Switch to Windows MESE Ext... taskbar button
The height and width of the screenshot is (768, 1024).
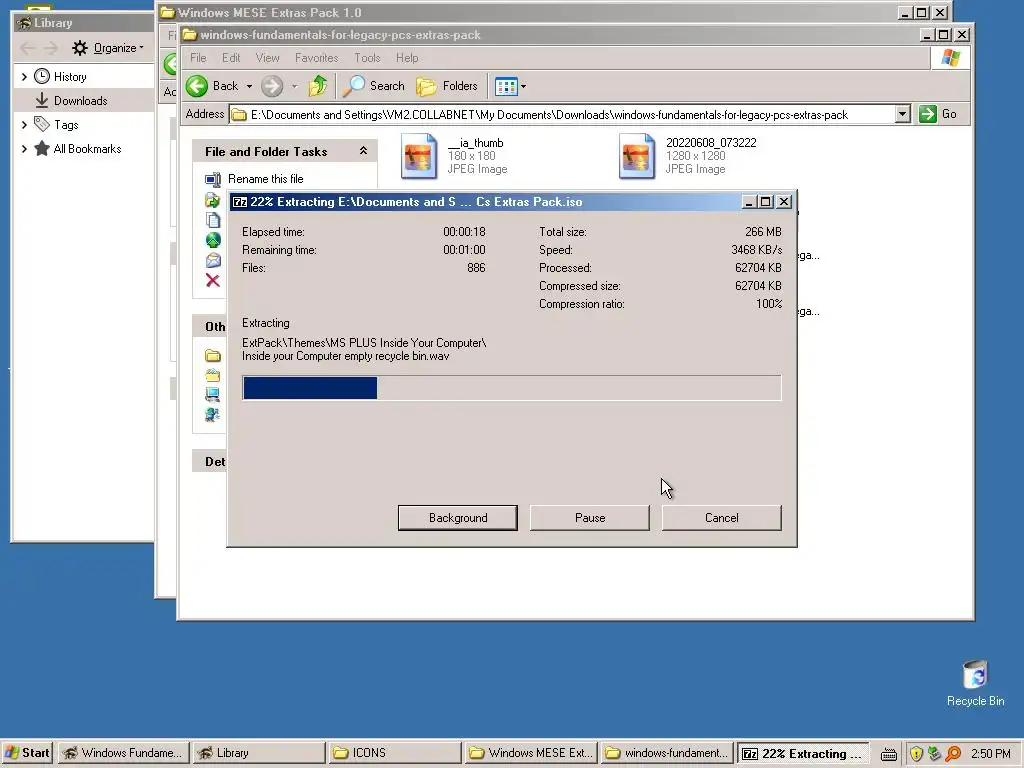[x=531, y=753]
